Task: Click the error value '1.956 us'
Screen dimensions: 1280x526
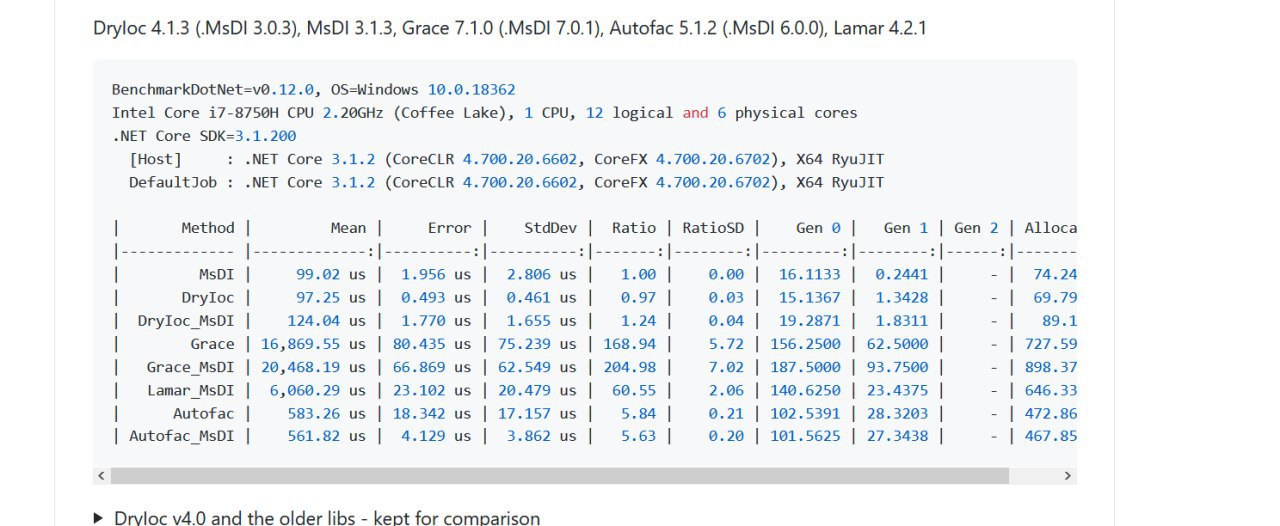Action: (436, 274)
